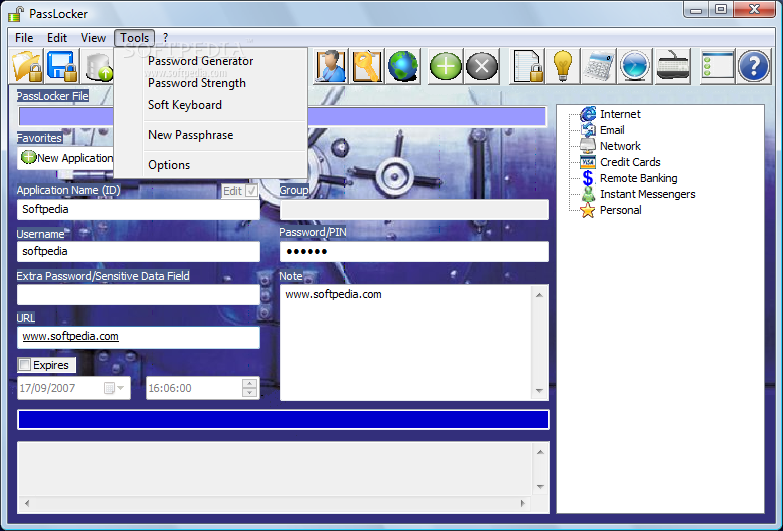783x531 pixels.
Task: Click the database upload toolbar icon
Action: click(98, 66)
